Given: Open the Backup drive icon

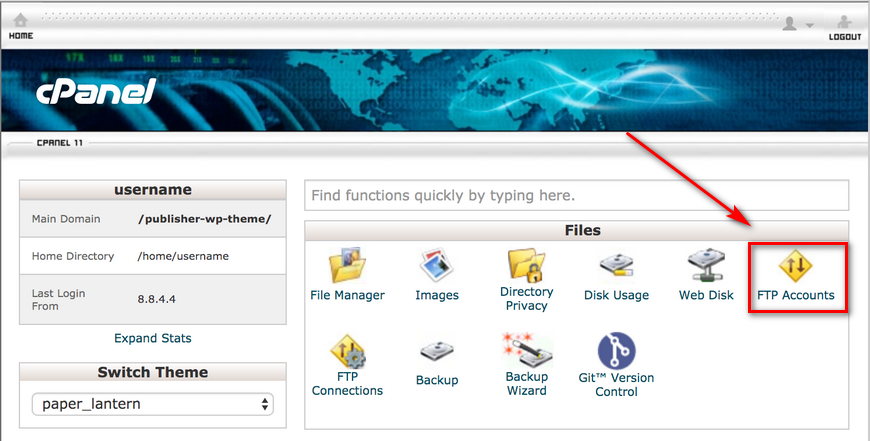Looking at the screenshot, I should click(437, 352).
